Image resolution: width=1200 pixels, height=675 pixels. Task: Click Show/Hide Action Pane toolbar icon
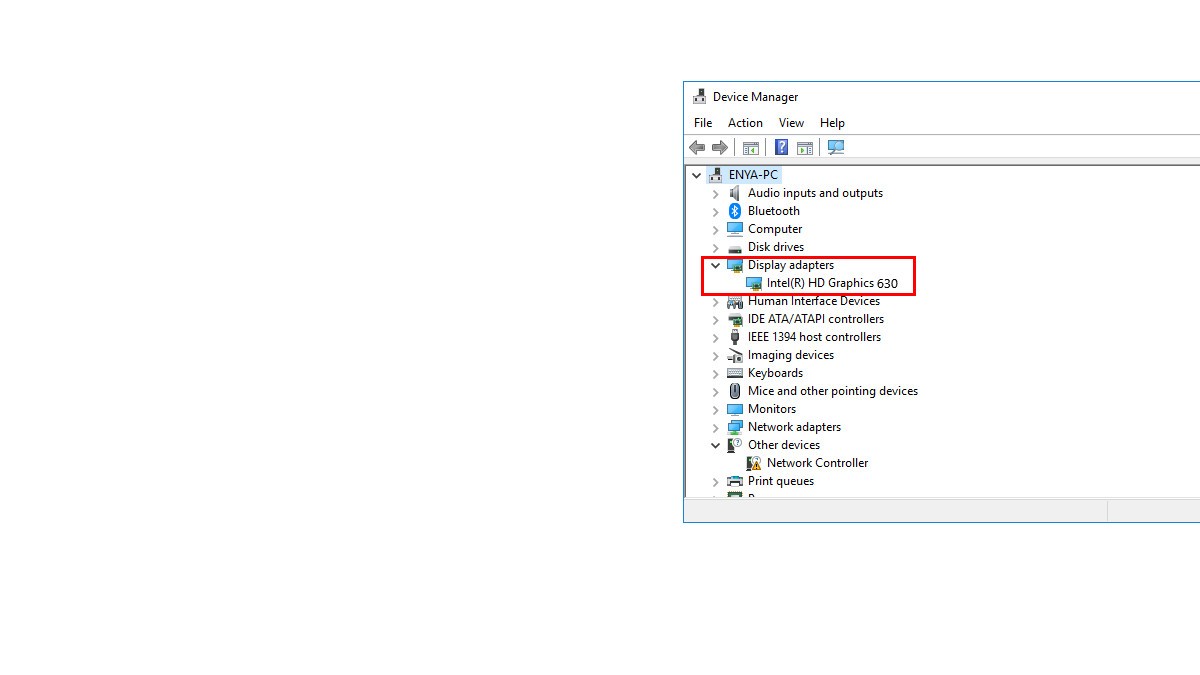point(804,148)
